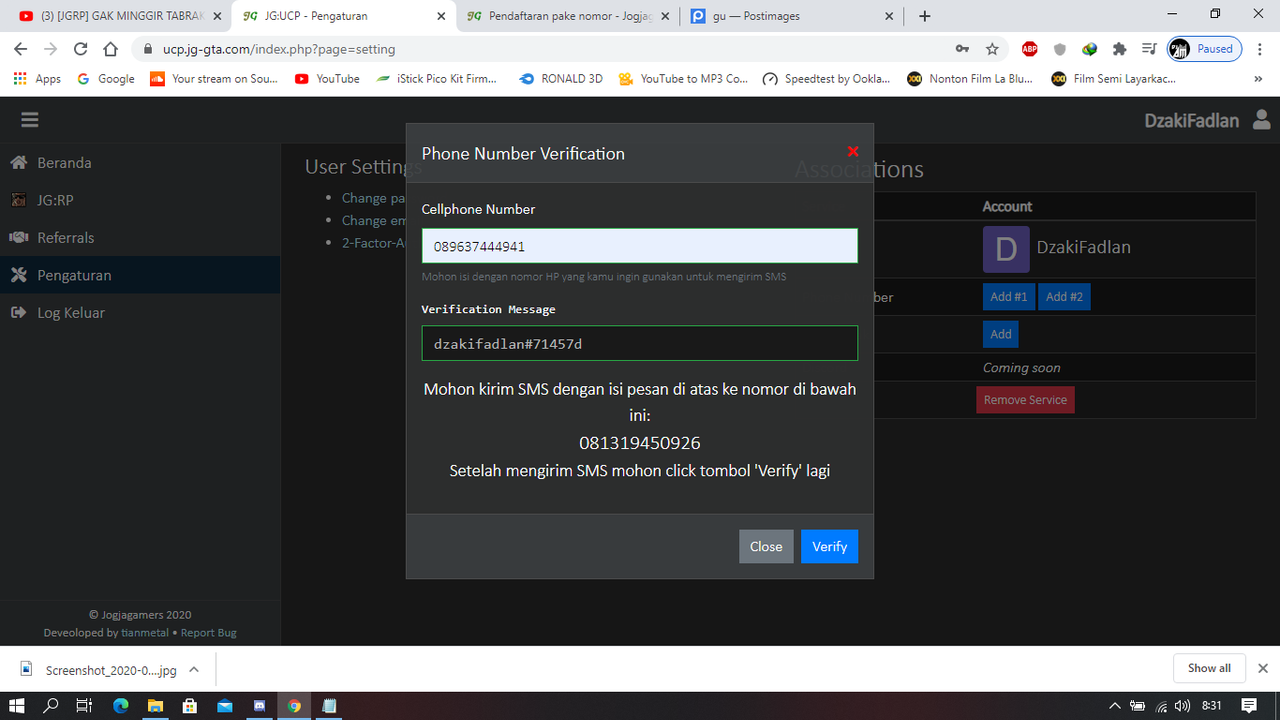Click the address bar URL
The image size is (1280, 720).
[x=279, y=49]
